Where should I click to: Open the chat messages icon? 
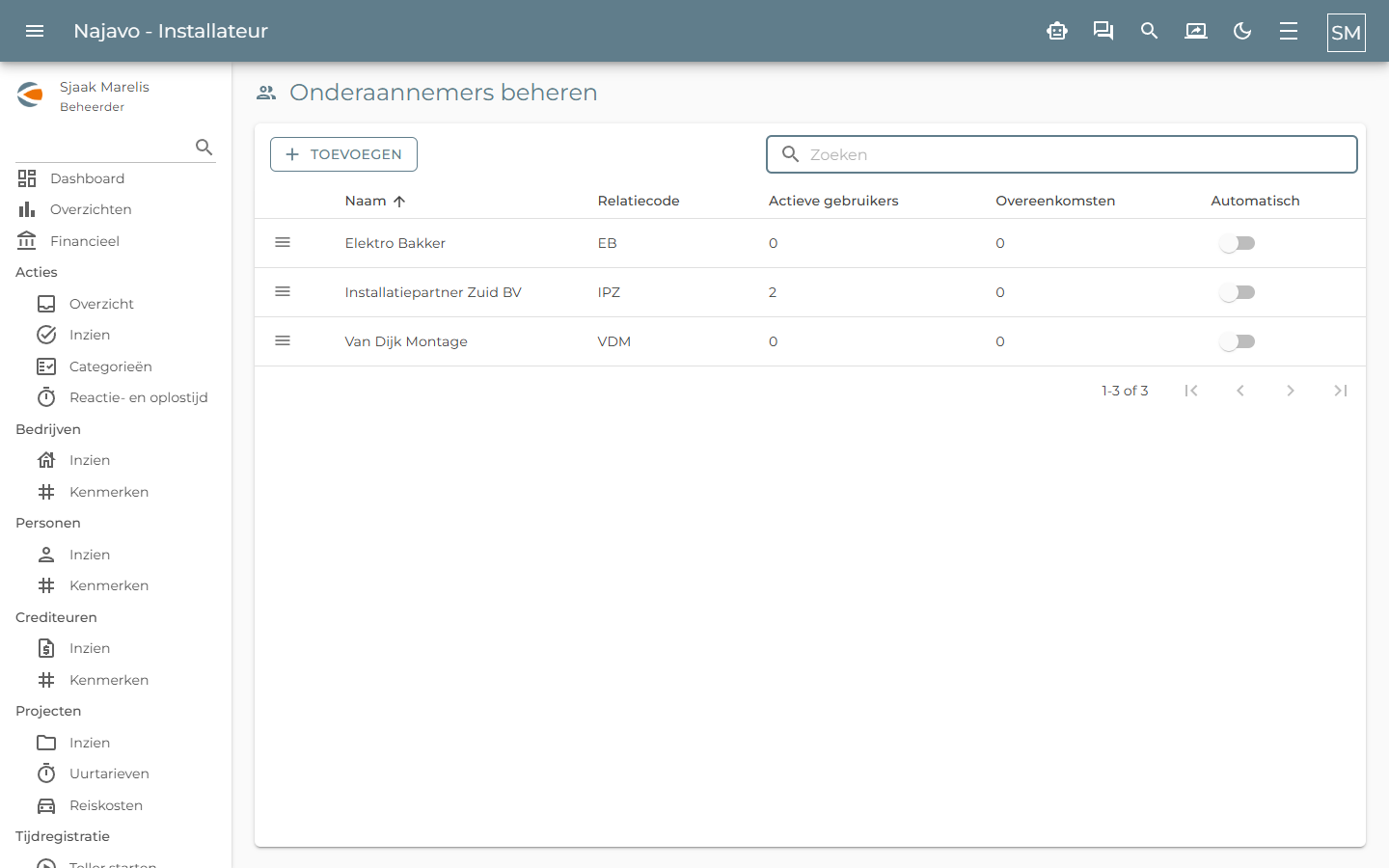1103,31
